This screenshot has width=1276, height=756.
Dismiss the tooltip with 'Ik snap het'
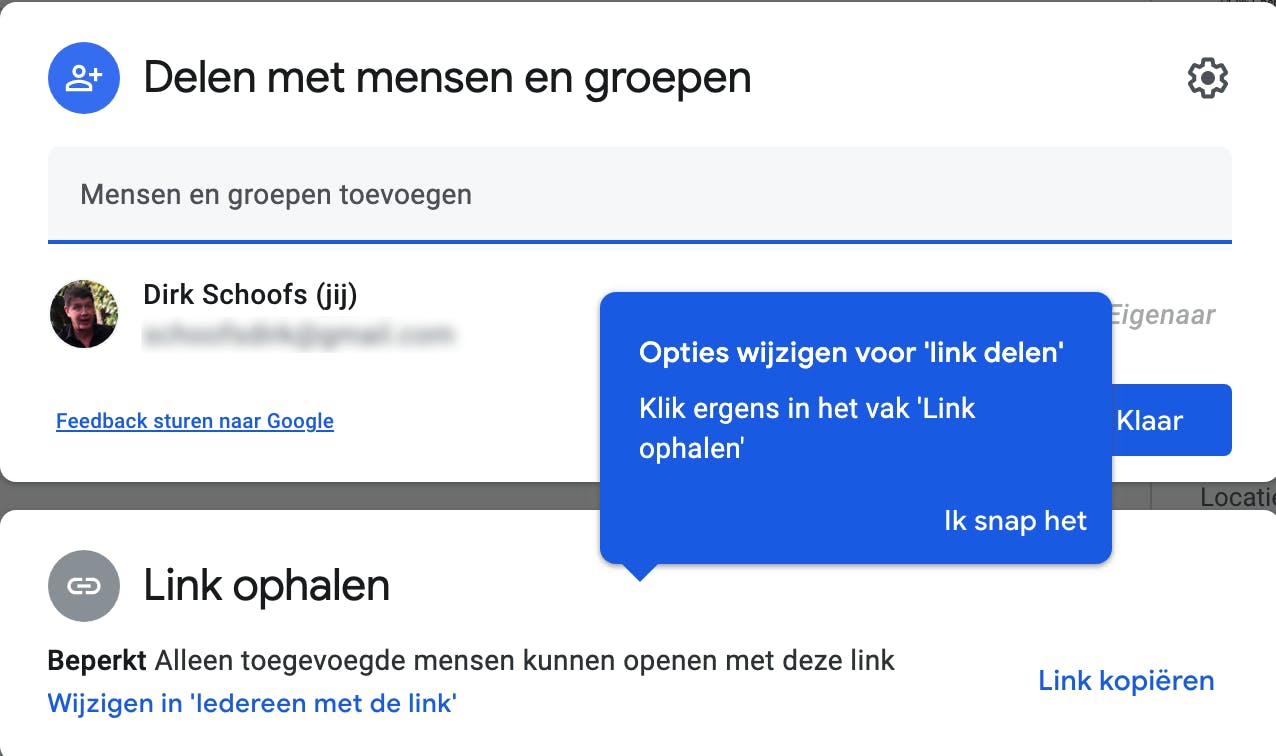click(1015, 521)
